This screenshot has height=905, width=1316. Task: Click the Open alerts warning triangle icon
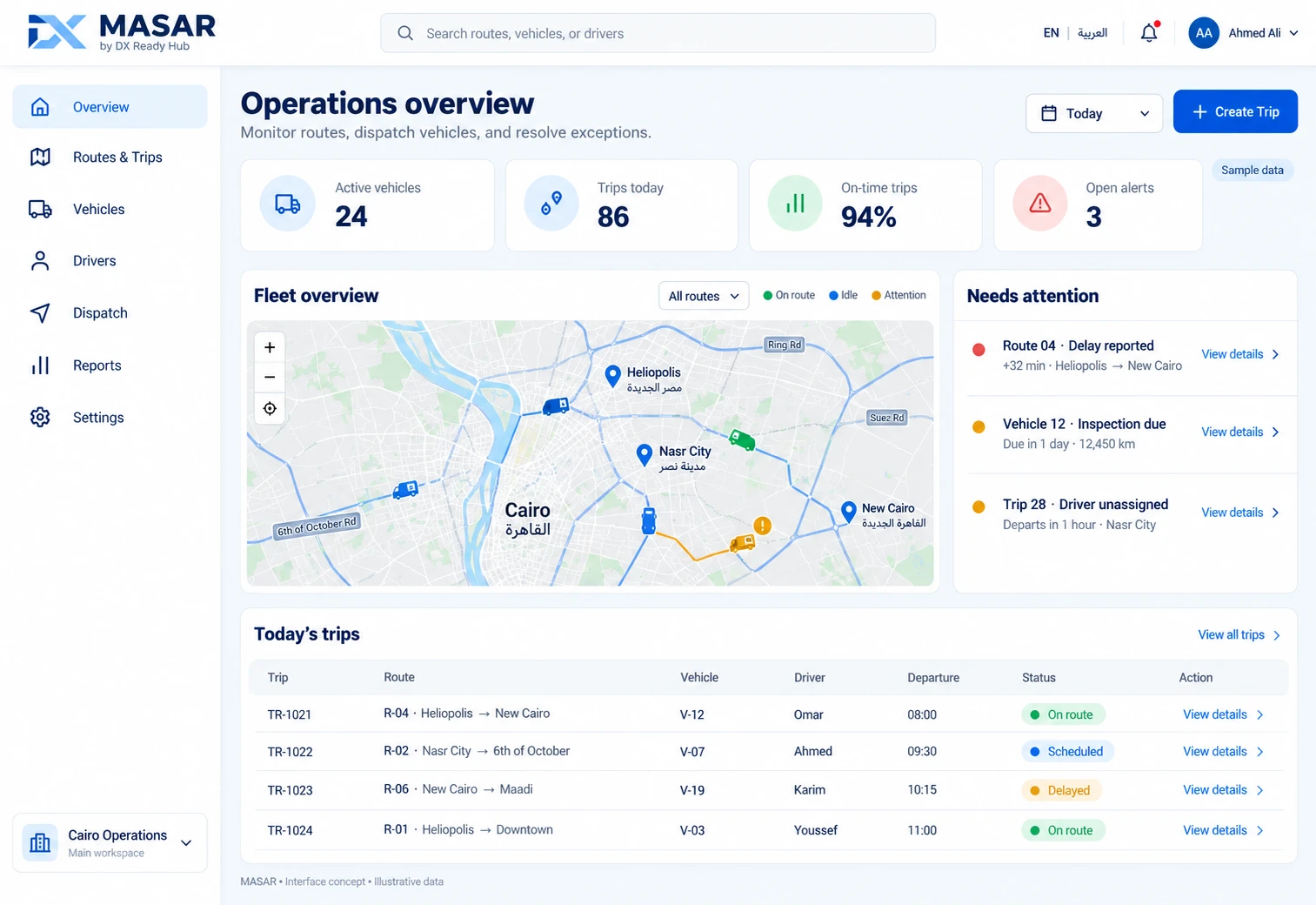(1040, 204)
